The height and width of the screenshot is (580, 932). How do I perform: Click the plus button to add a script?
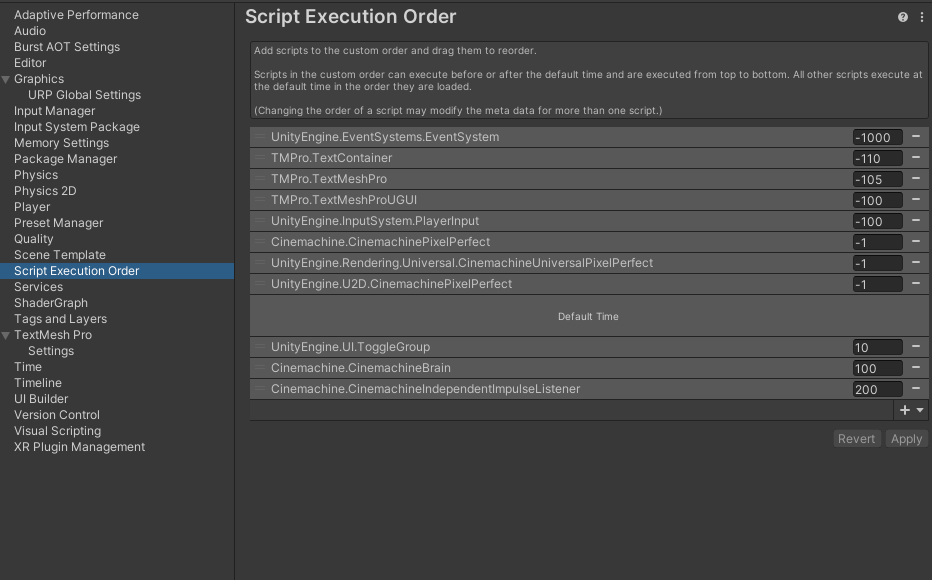(905, 410)
